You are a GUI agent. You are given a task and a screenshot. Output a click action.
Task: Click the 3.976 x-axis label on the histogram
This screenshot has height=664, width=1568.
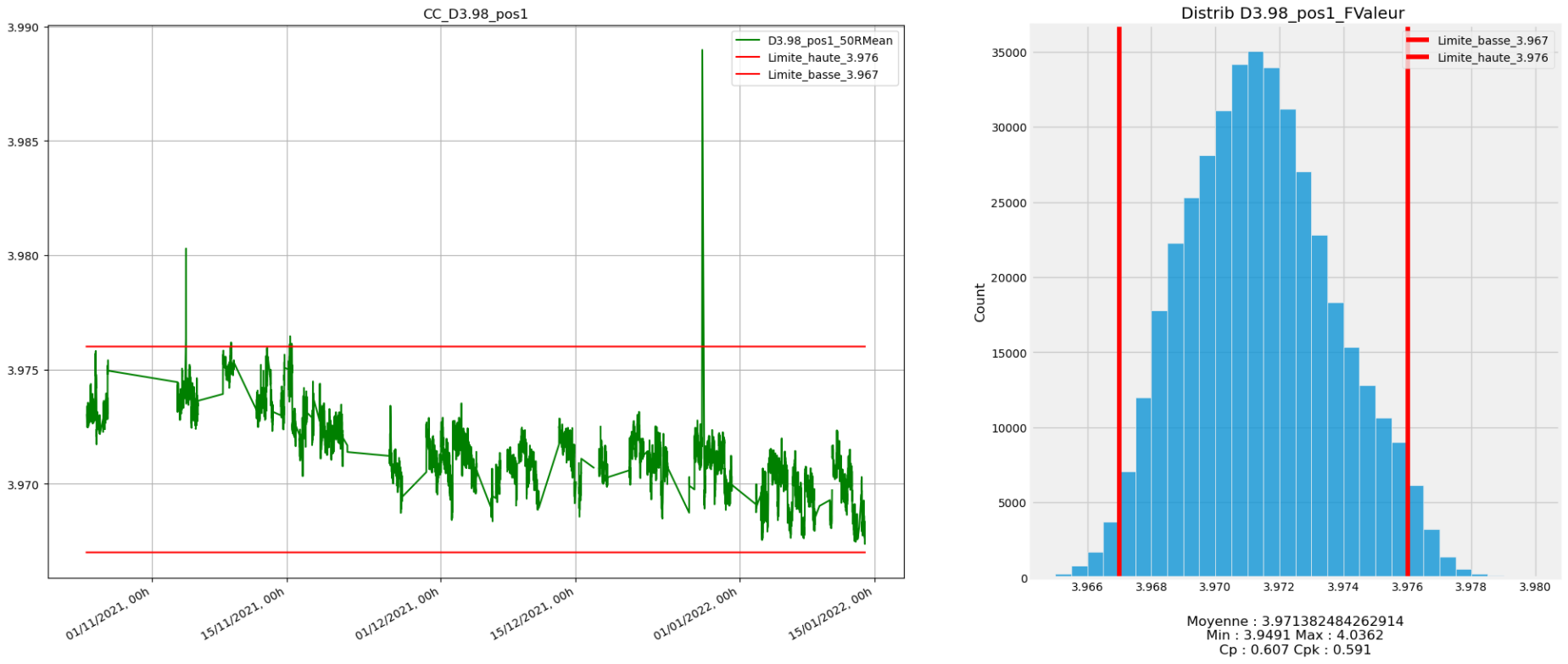pyautogui.click(x=1407, y=587)
